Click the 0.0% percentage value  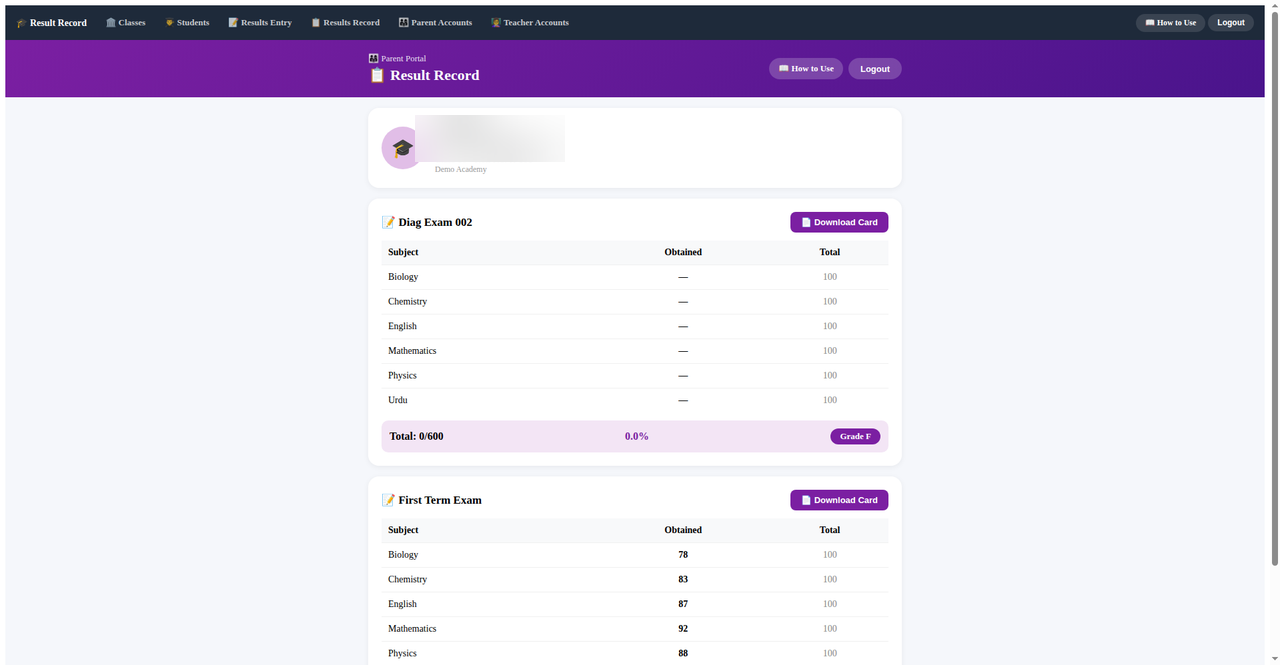tap(637, 436)
